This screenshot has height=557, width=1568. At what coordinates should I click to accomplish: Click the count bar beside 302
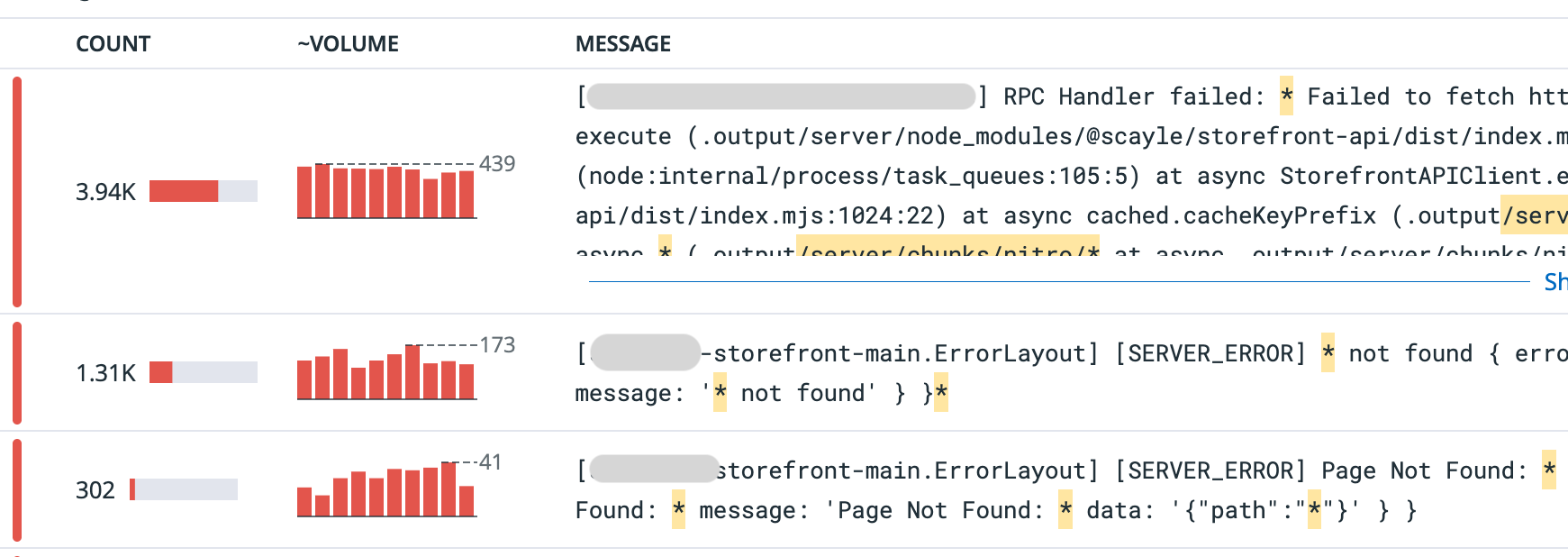[184, 489]
